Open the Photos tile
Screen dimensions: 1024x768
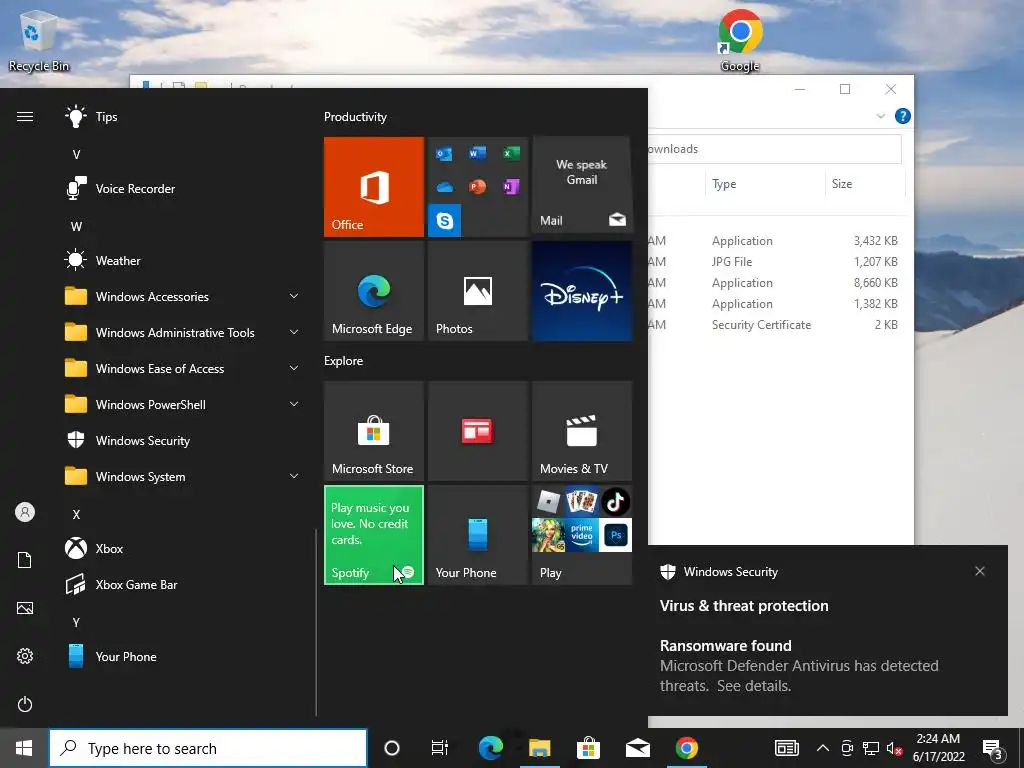478,291
